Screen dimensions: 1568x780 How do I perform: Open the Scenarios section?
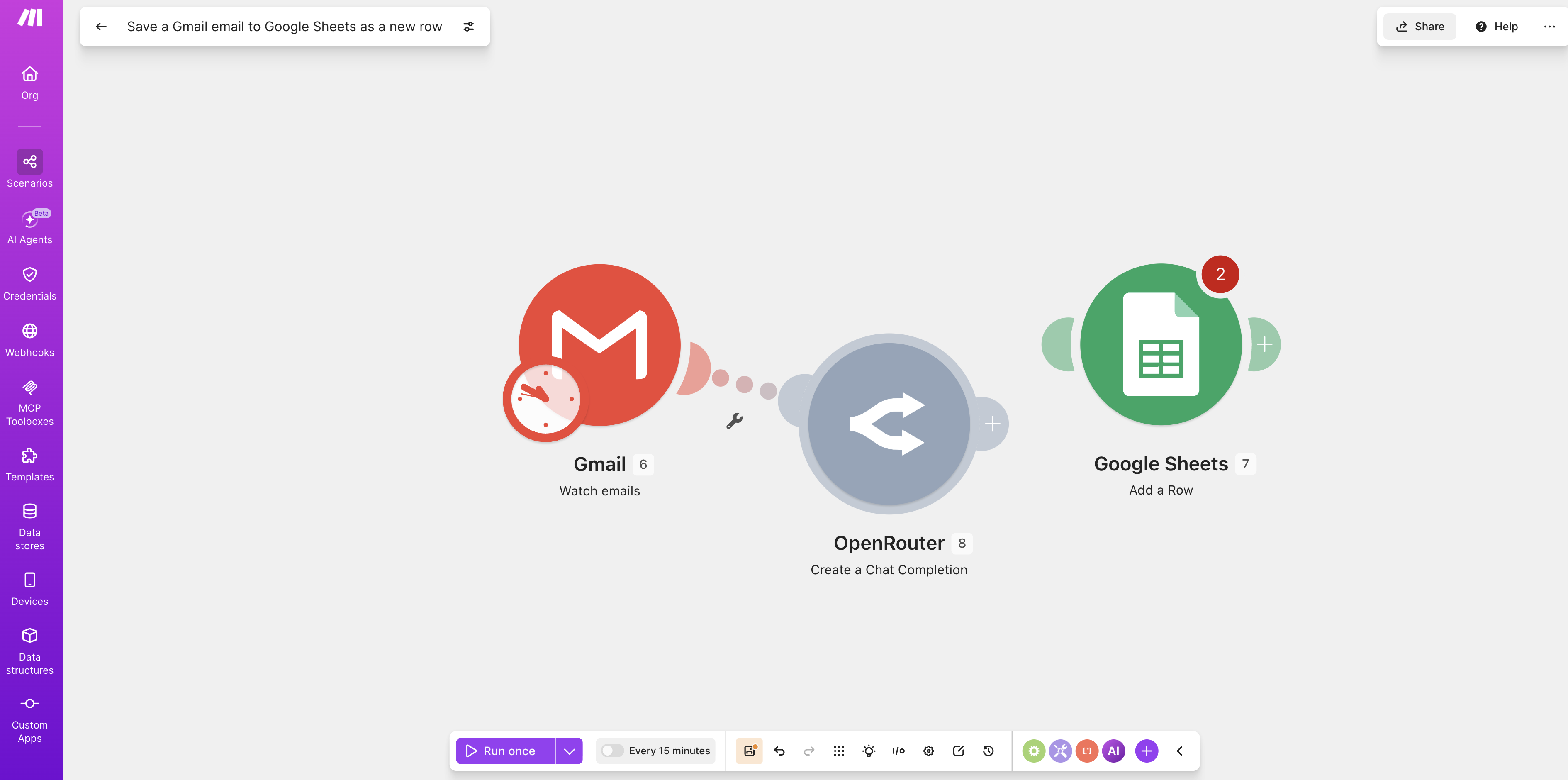30,169
